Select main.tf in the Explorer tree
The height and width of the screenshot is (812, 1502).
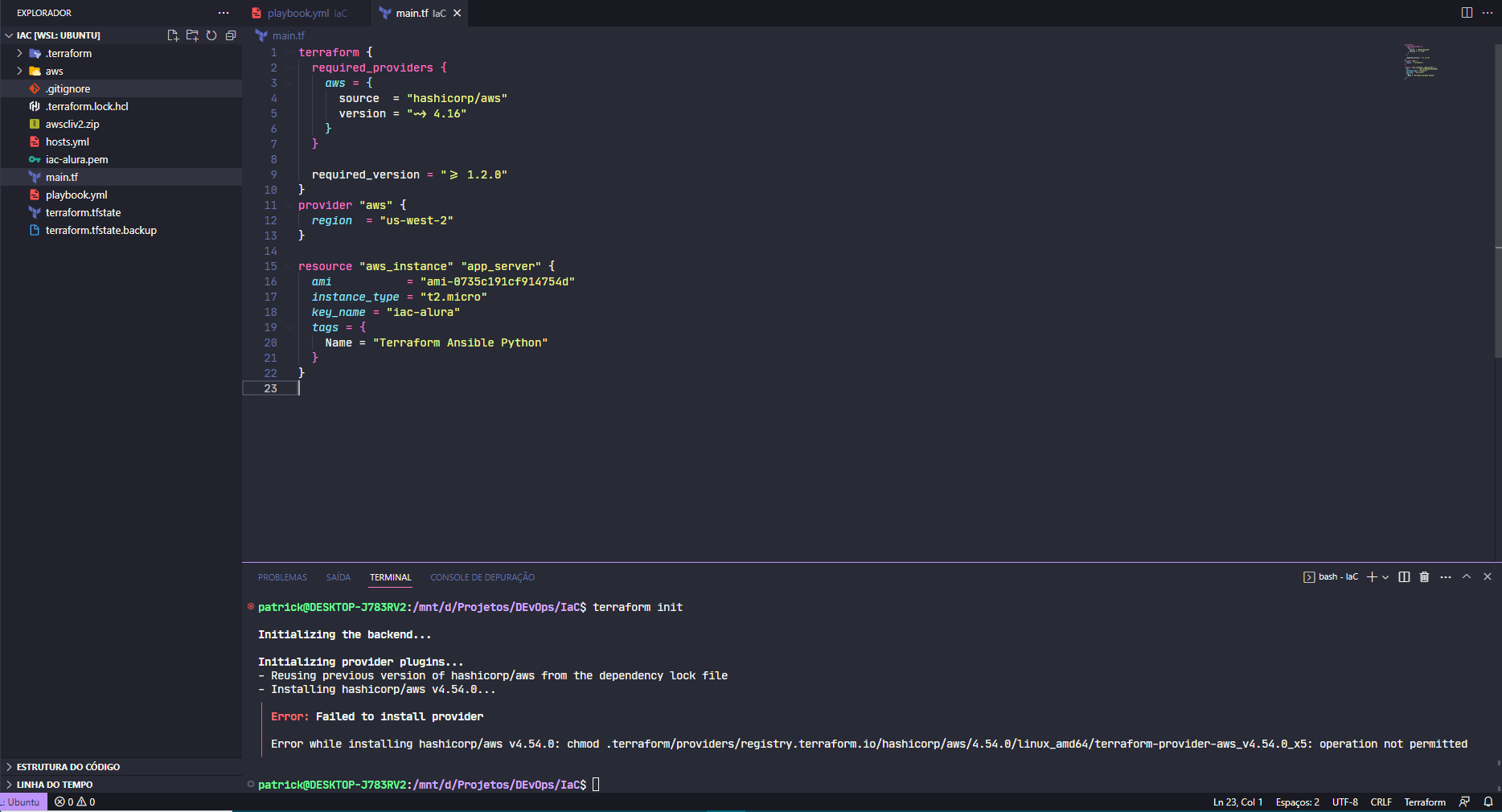coord(121,177)
